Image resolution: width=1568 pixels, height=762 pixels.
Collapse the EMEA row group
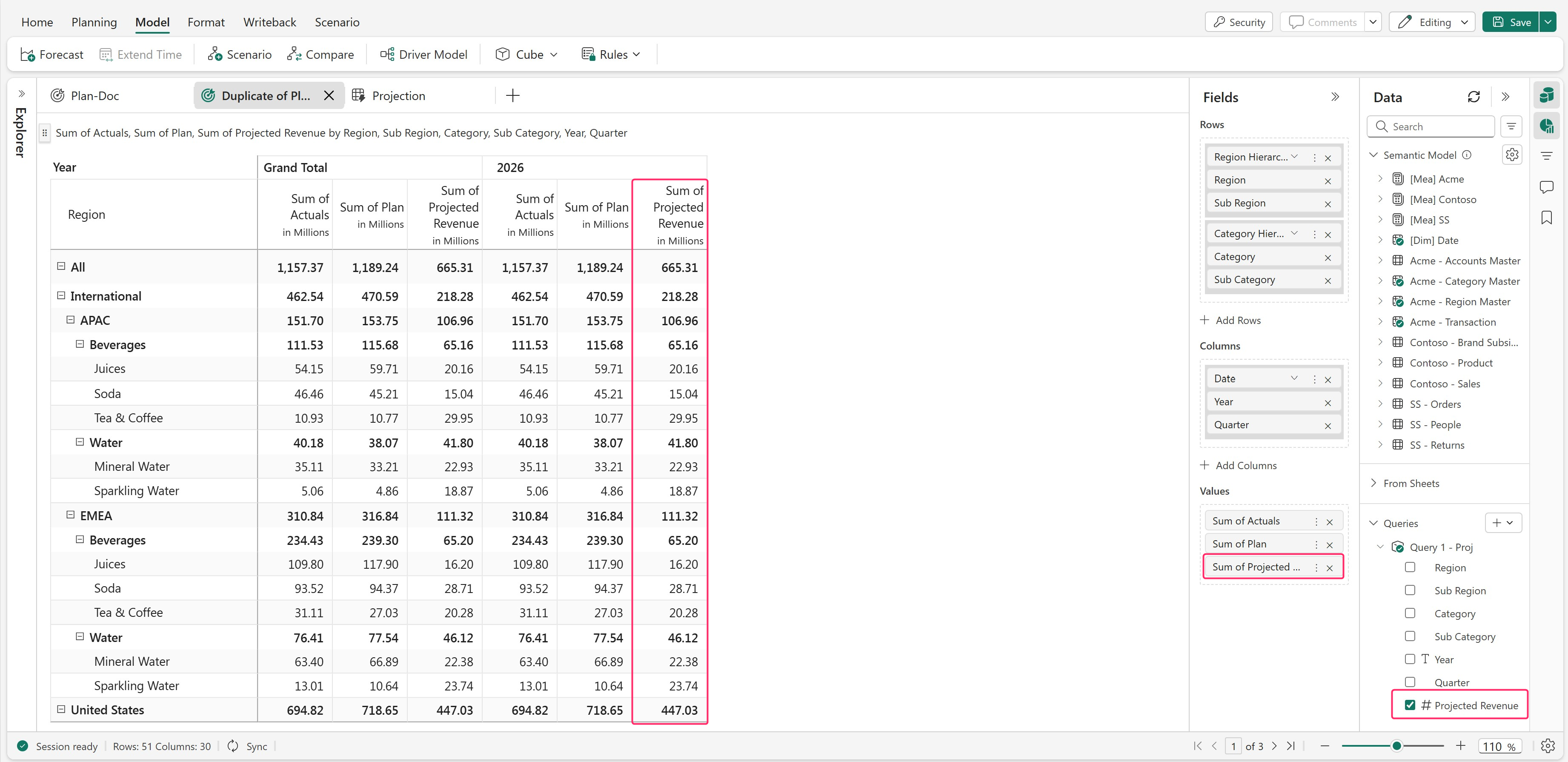(71, 515)
